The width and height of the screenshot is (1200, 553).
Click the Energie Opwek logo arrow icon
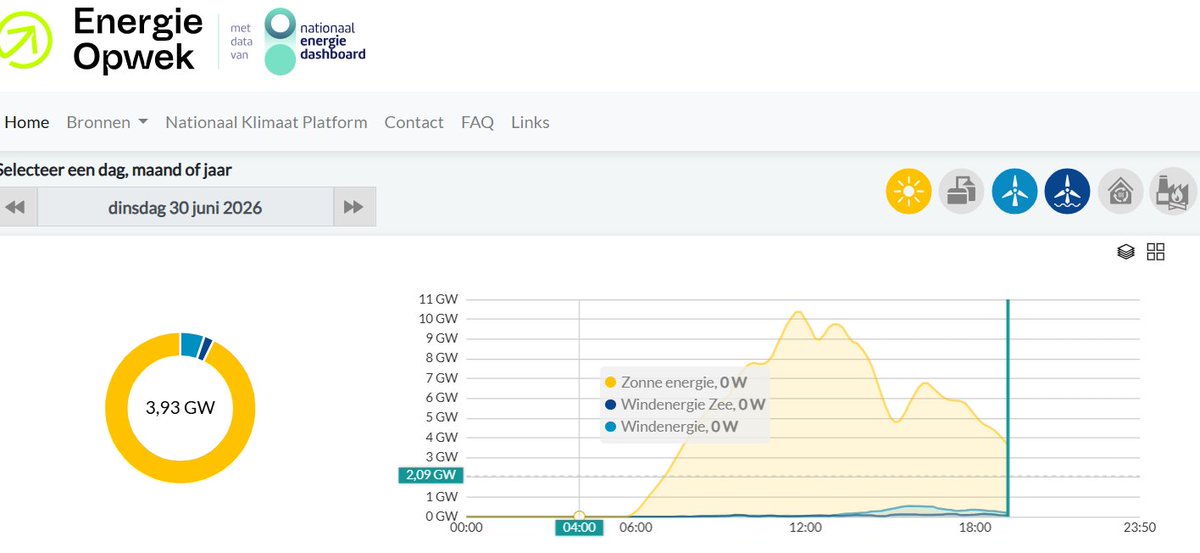pos(27,42)
